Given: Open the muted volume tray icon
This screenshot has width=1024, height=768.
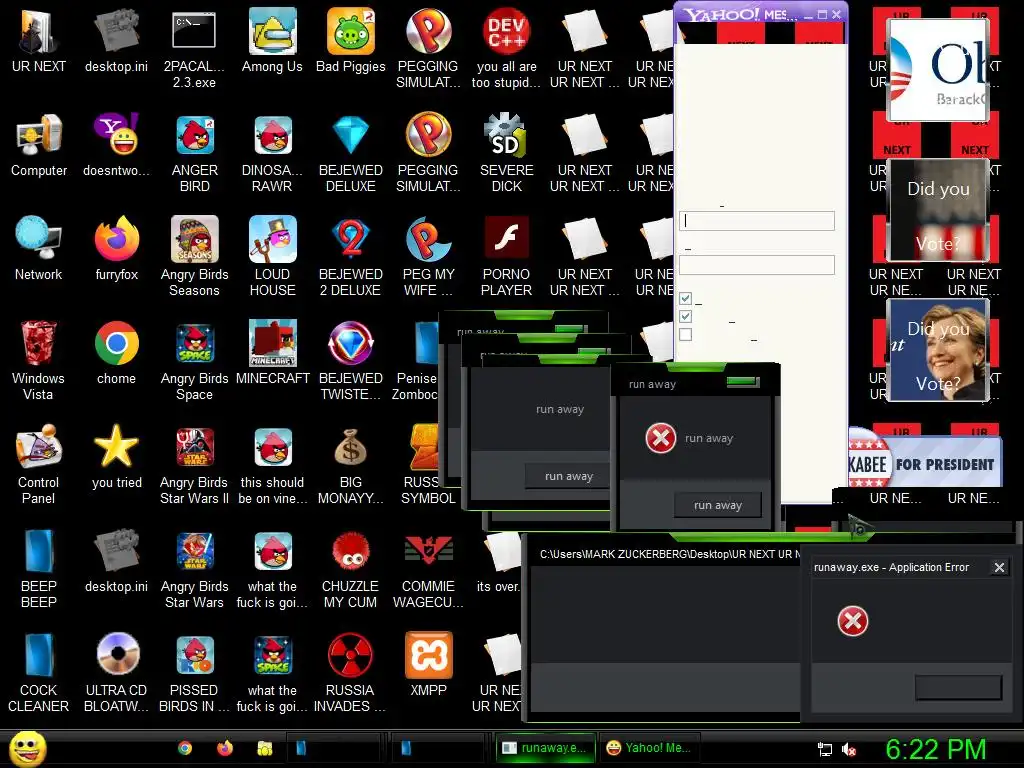Looking at the screenshot, I should [x=849, y=750].
